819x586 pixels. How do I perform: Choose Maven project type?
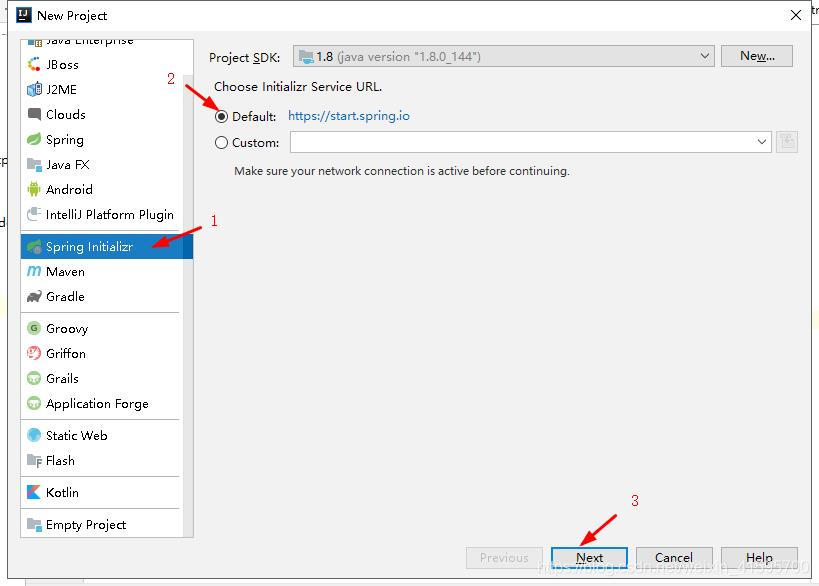pos(102,272)
